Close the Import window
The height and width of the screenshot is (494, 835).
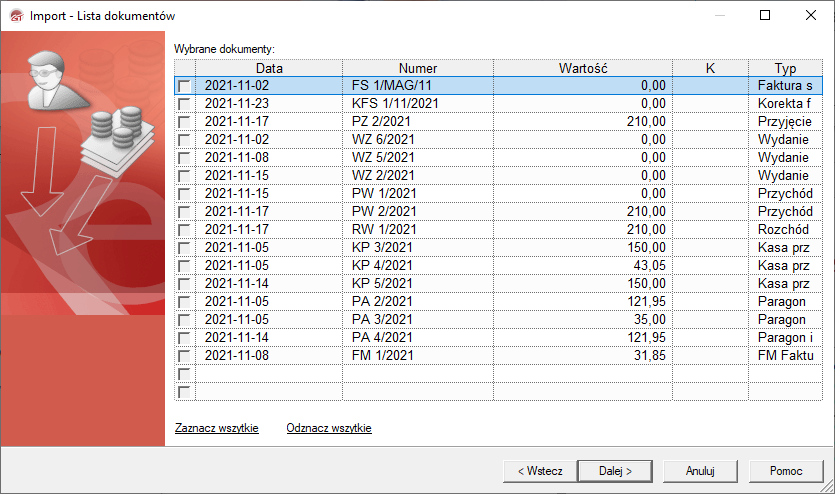click(x=811, y=15)
